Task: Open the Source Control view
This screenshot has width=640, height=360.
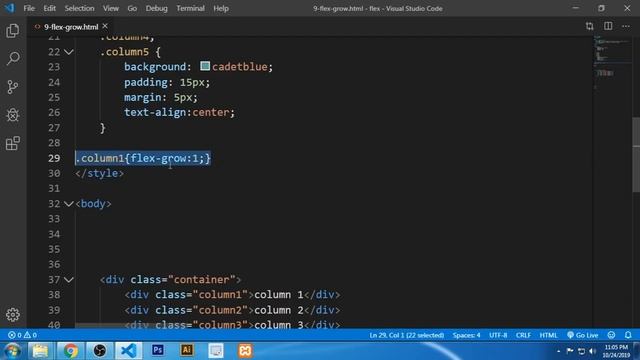Action: (x=13, y=87)
